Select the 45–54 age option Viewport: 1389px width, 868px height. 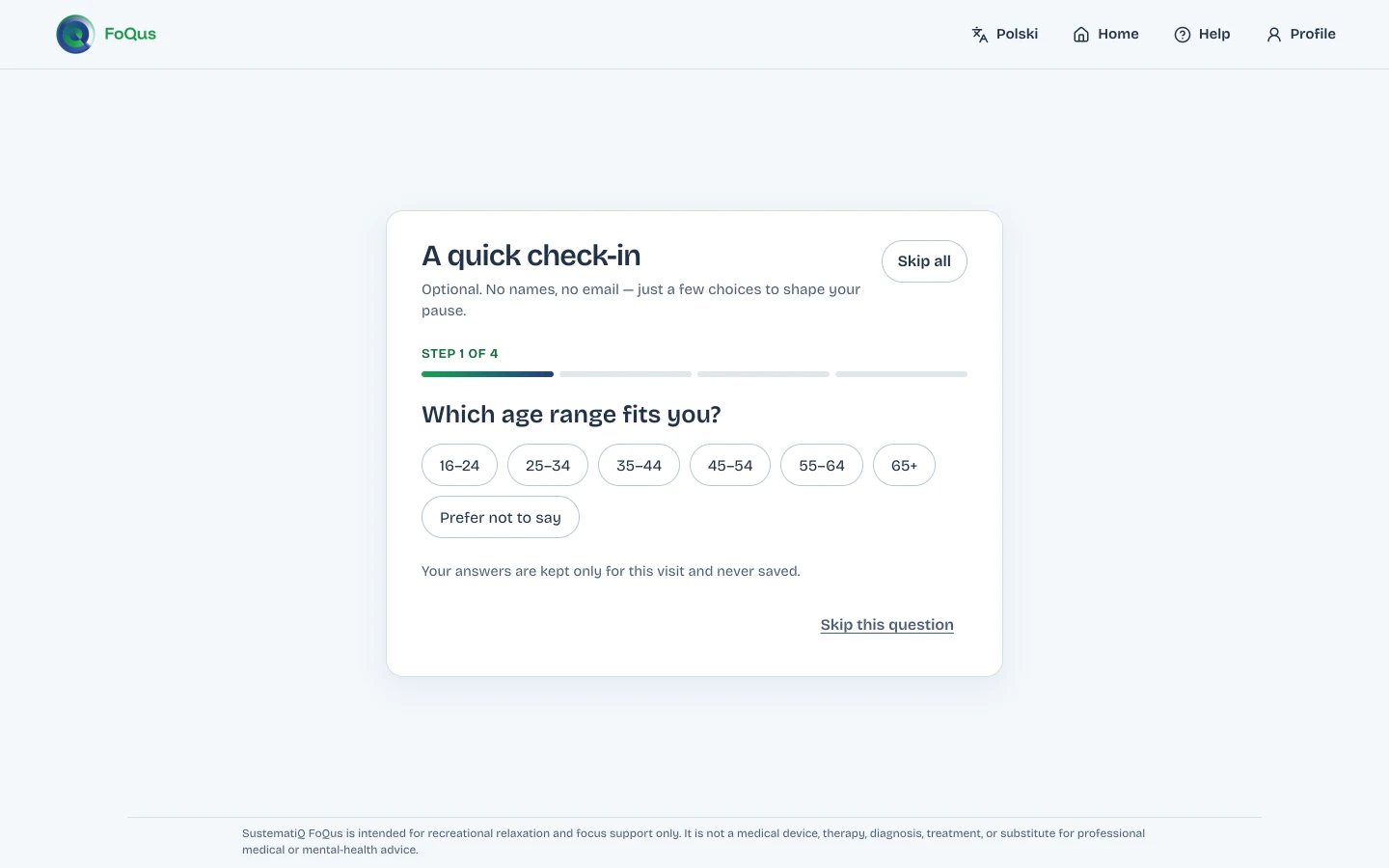coord(730,465)
